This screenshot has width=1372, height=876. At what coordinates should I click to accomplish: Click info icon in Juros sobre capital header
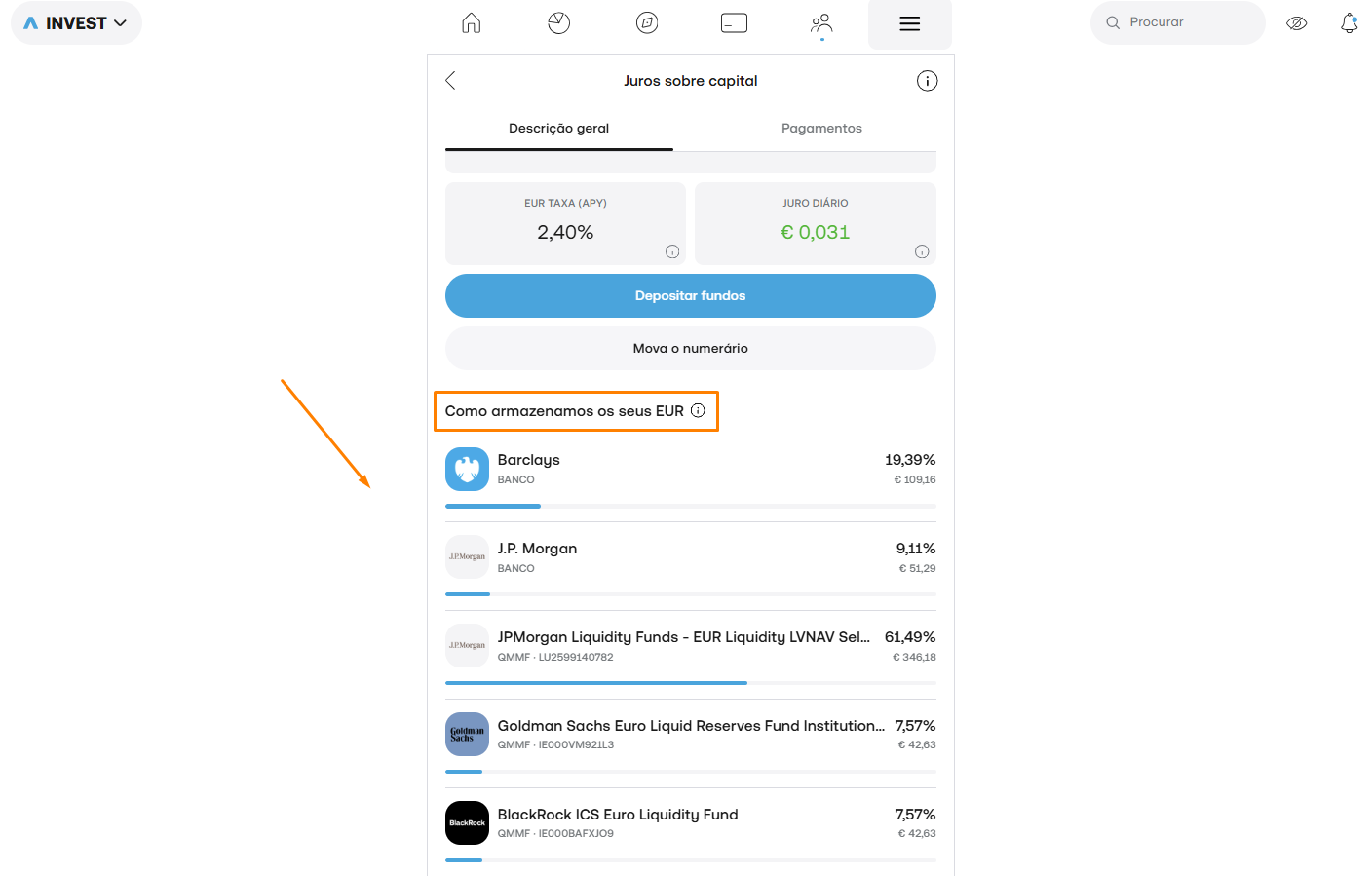(x=927, y=81)
